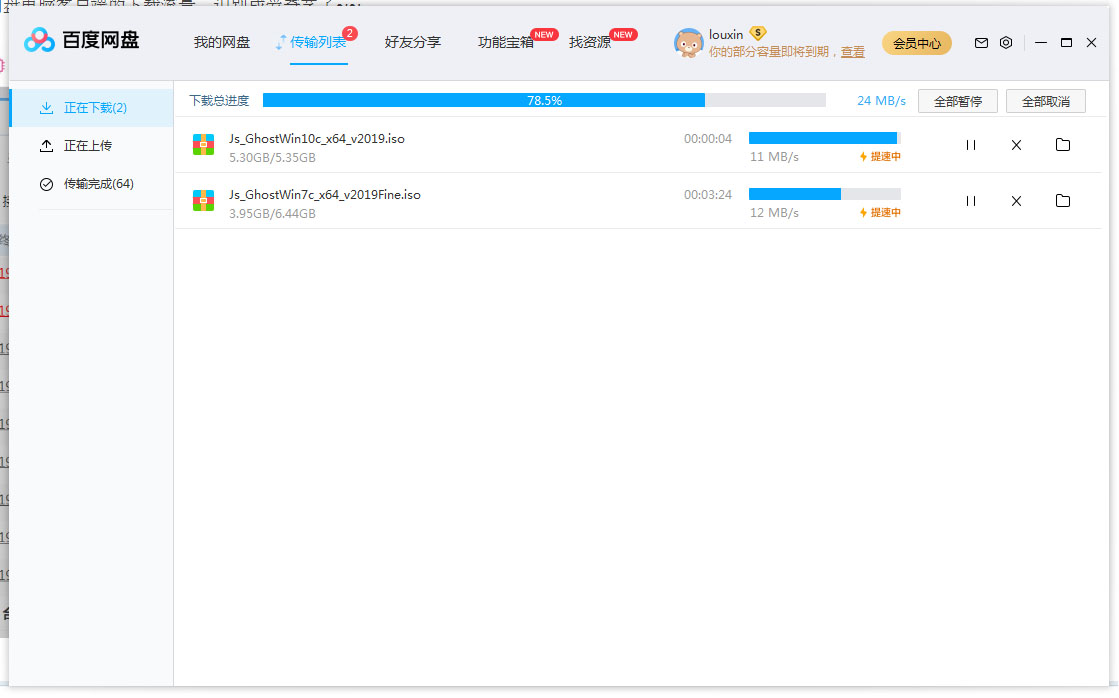
Task: Click the 5.30GB/5.35GB size text
Action: [272, 158]
